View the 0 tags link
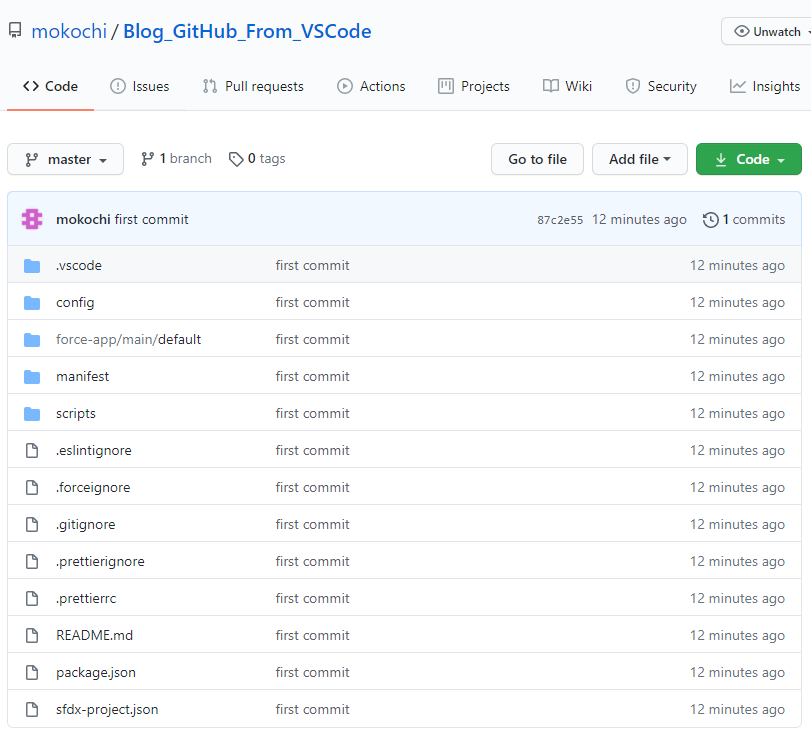The width and height of the screenshot is (811, 736). coord(257,159)
